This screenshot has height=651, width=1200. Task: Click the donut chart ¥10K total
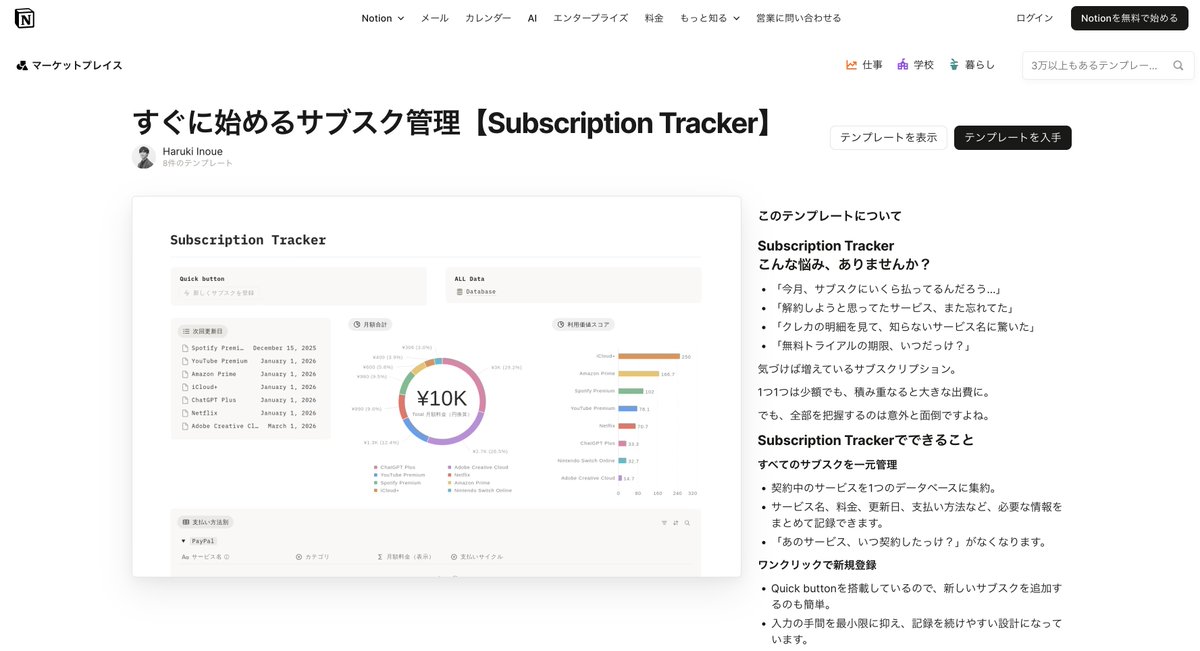click(x=441, y=399)
